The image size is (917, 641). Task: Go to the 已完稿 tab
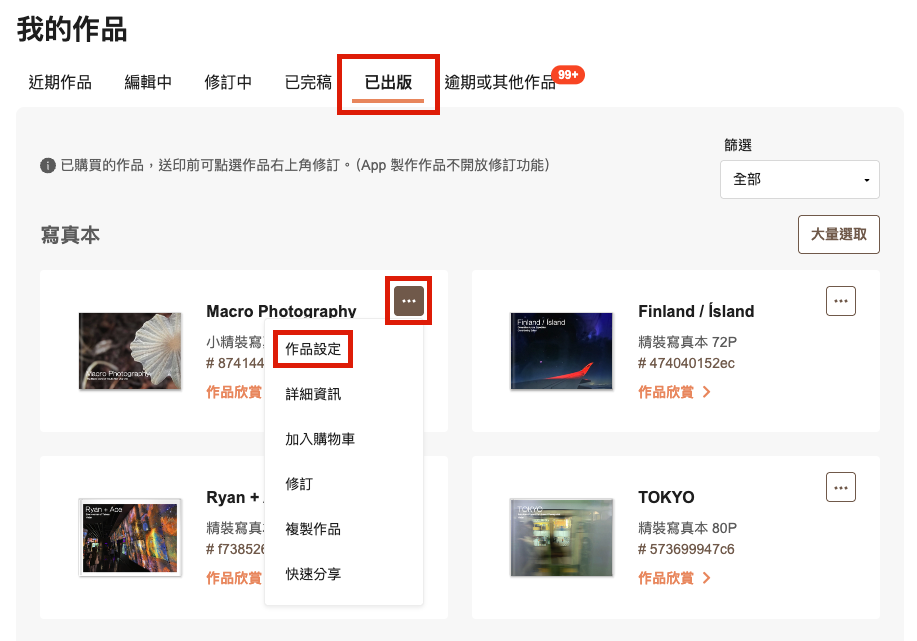coord(308,82)
